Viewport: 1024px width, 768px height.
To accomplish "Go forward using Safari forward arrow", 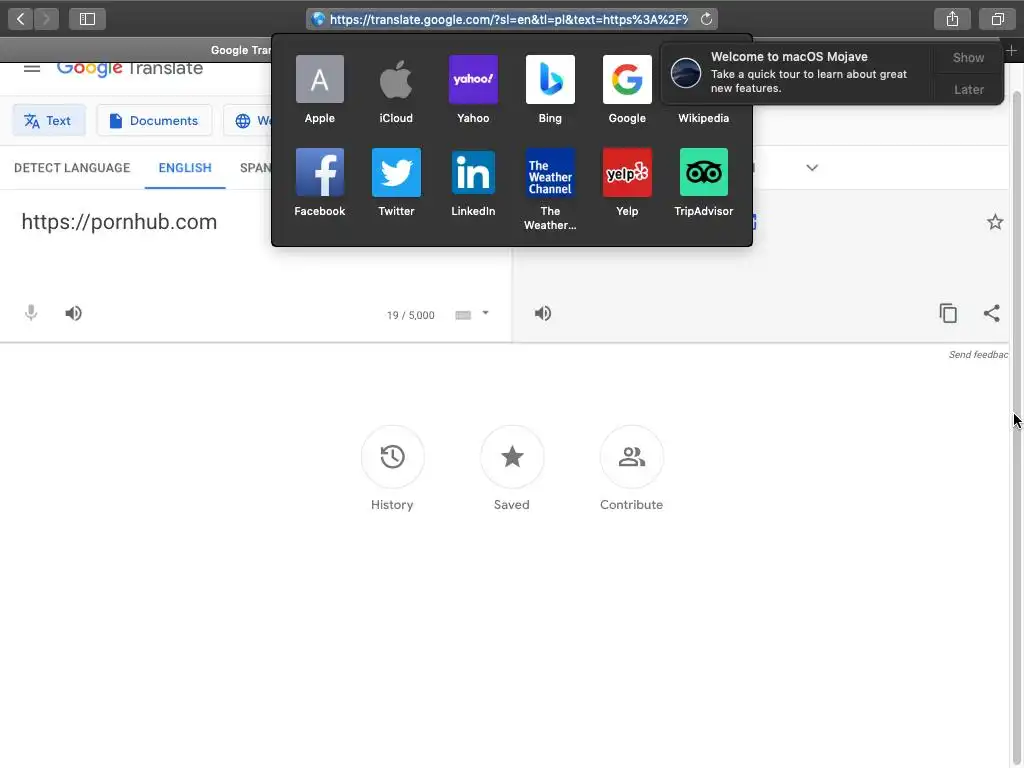I will pyautogui.click(x=46, y=19).
